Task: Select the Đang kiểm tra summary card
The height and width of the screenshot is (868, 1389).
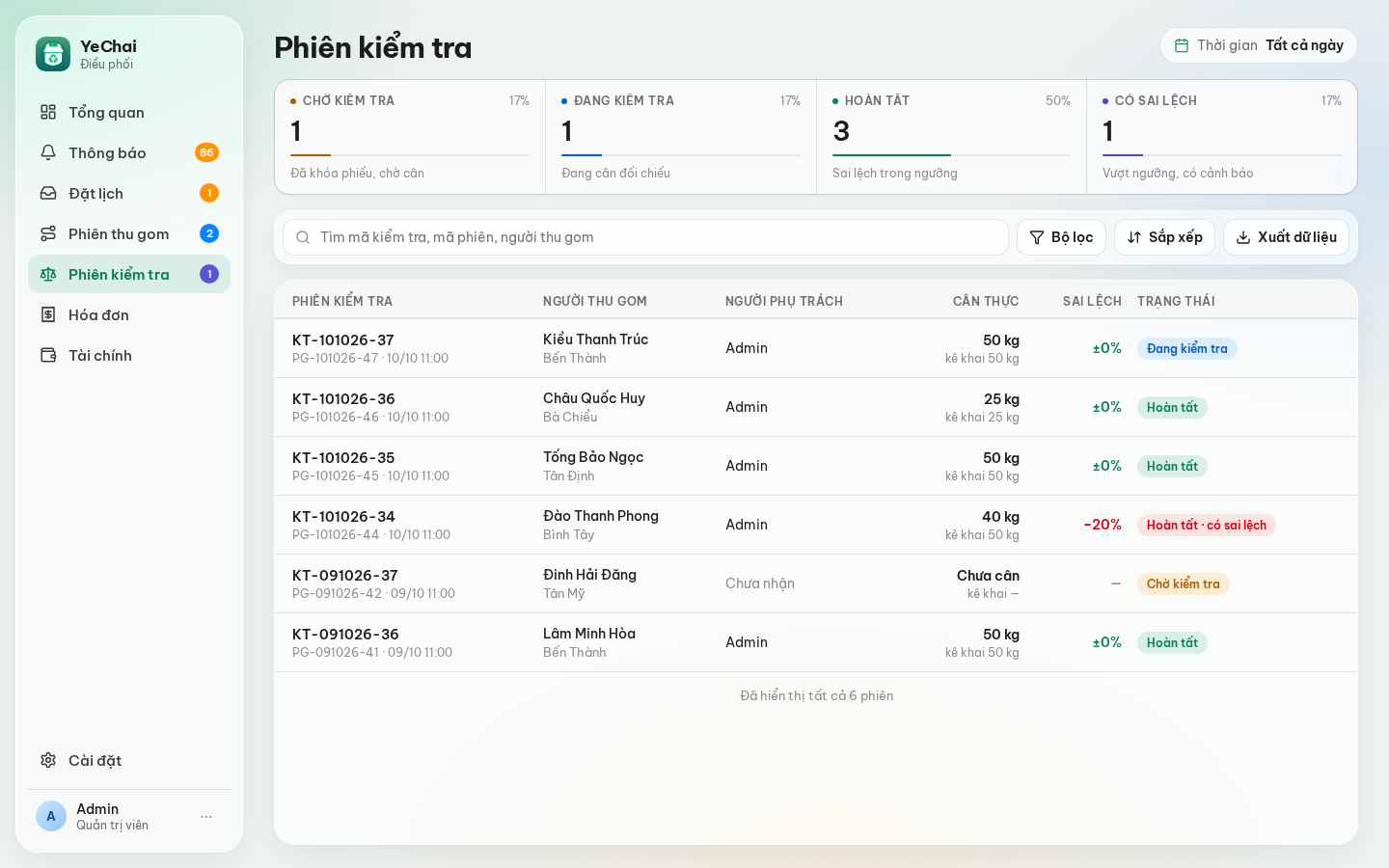Action: (681, 137)
